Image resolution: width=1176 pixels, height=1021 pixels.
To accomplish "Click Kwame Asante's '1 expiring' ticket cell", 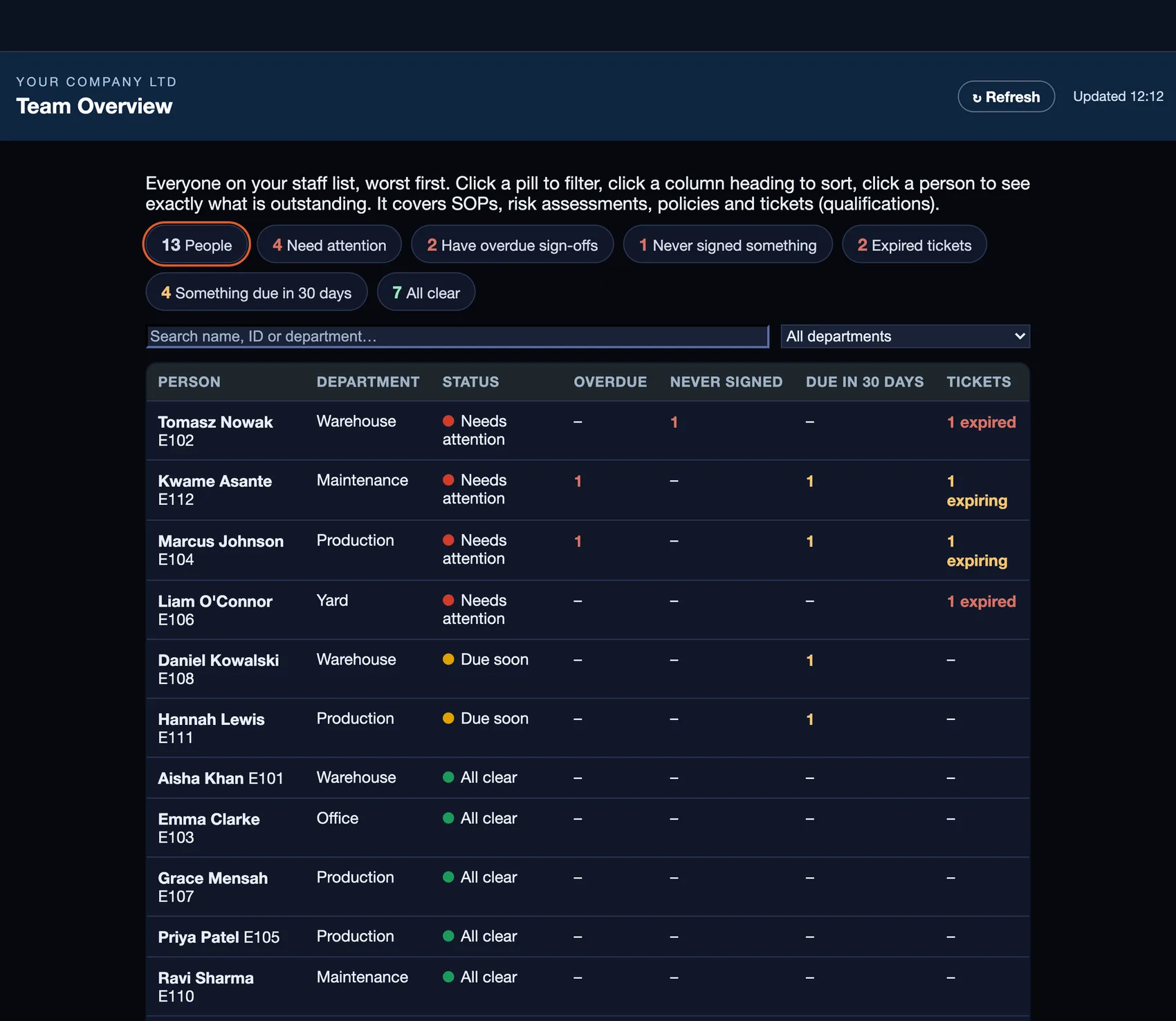I will (x=977, y=490).
